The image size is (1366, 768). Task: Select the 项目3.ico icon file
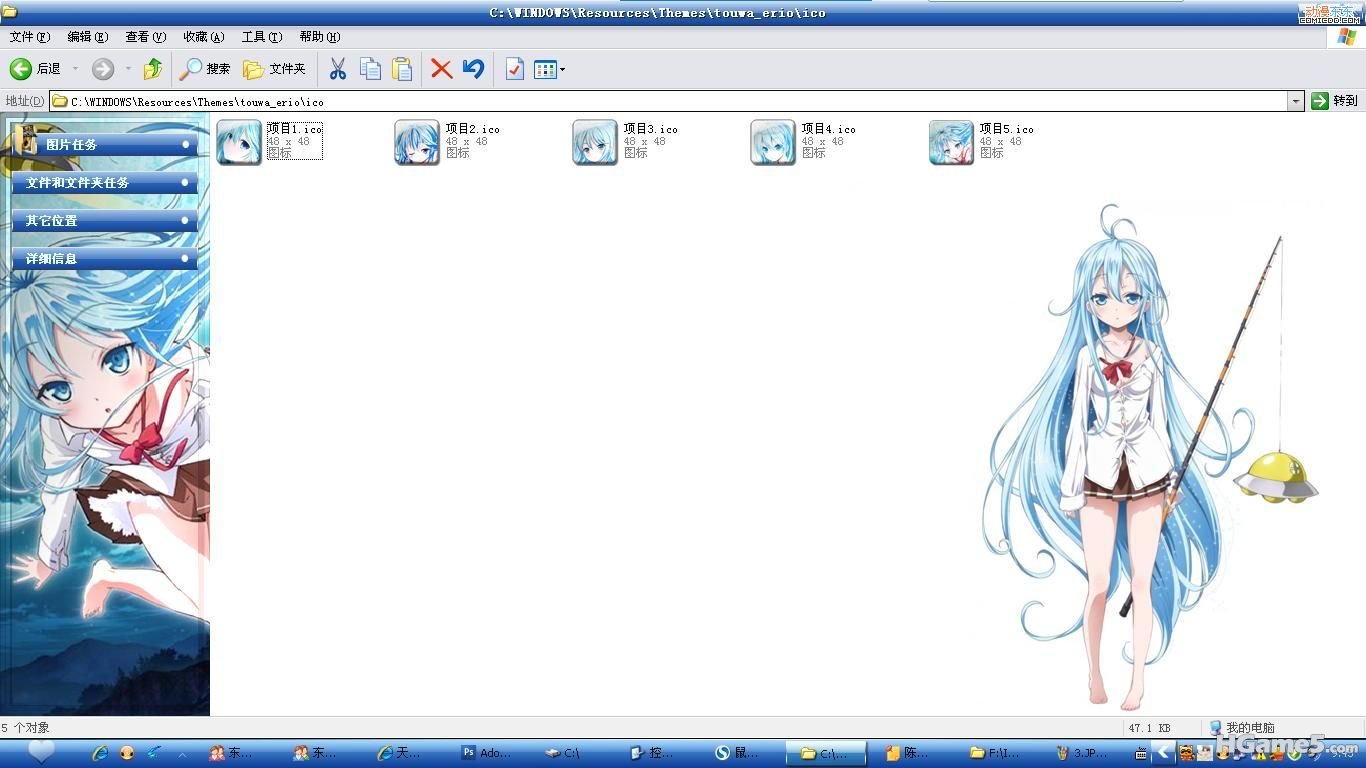pyautogui.click(x=595, y=142)
